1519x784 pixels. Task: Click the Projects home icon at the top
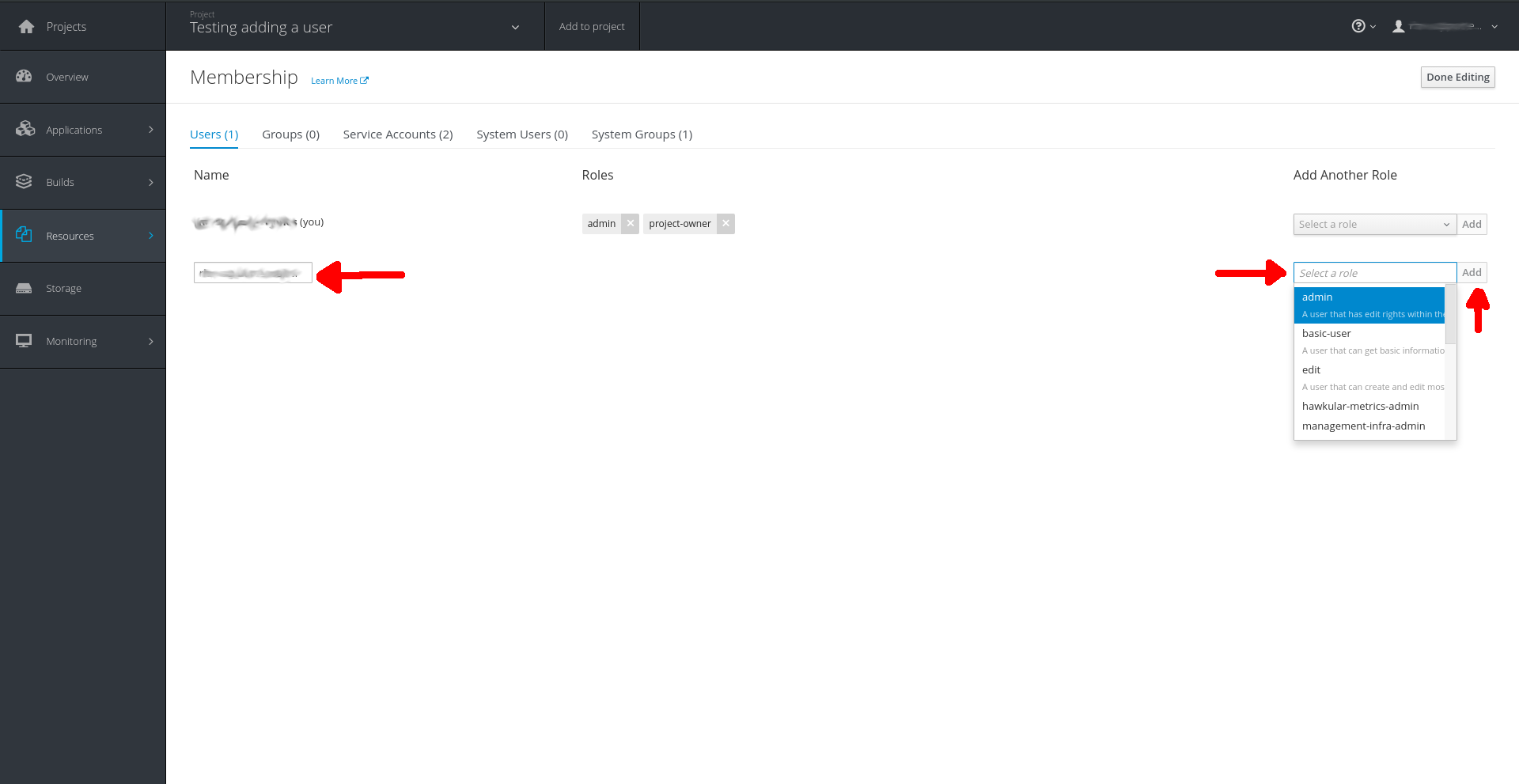pos(26,25)
